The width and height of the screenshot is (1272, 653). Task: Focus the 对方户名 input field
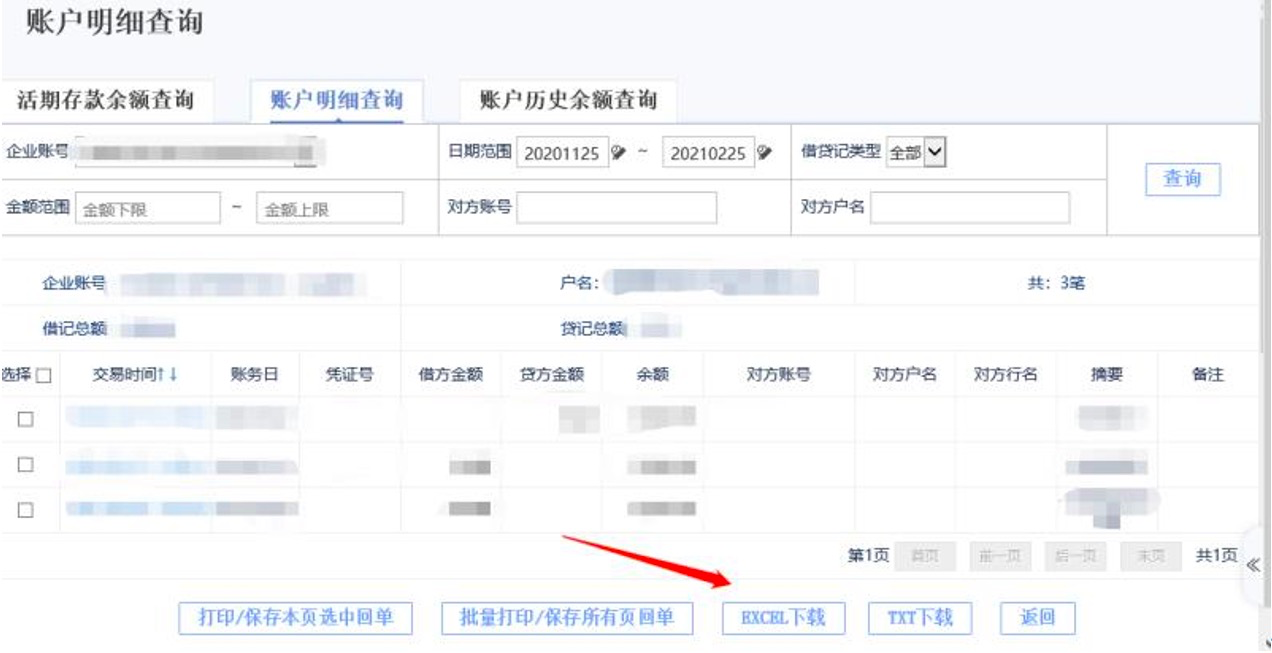pos(969,207)
